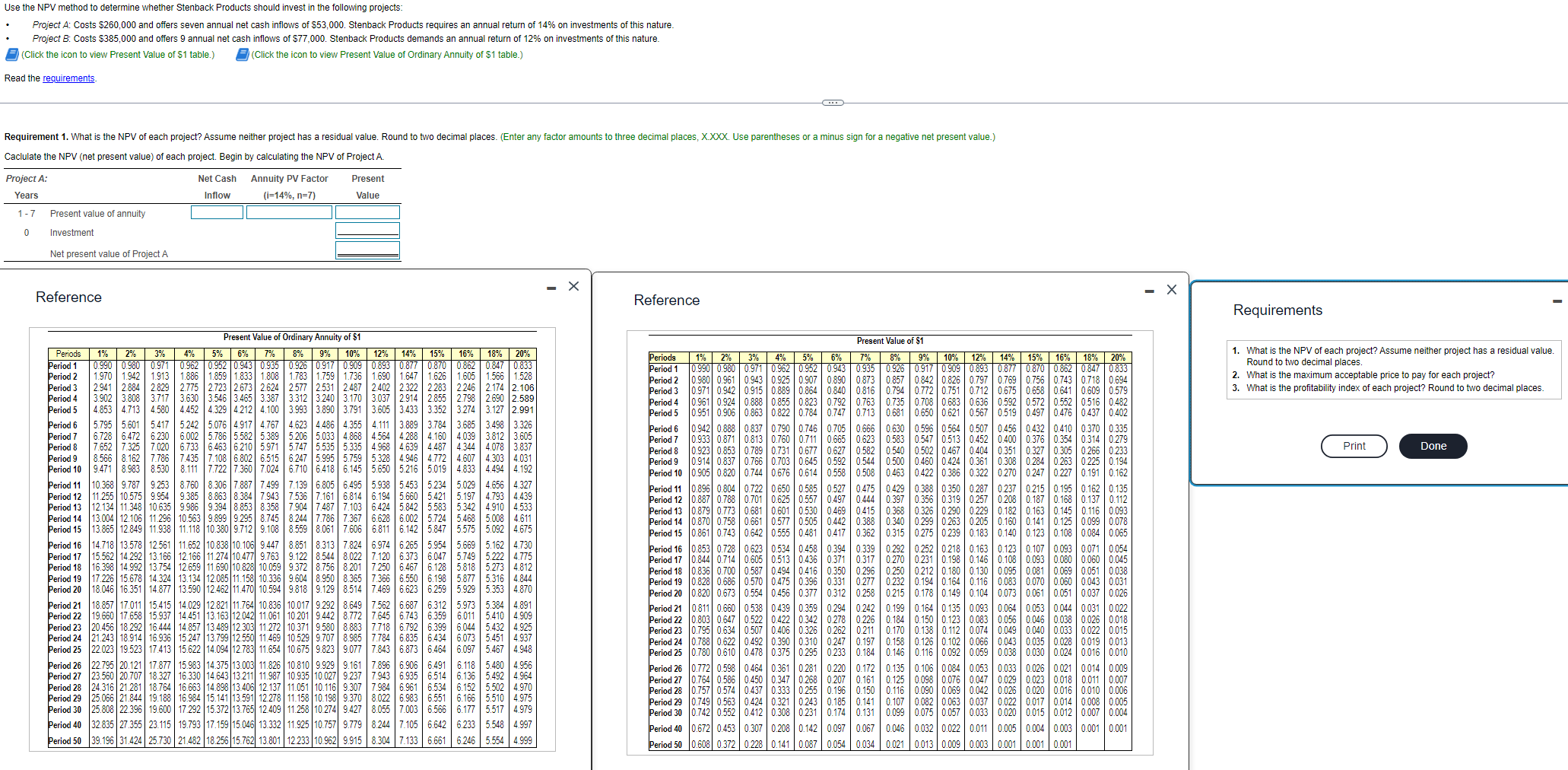Click "Present Value of Ordinary Annuity of $1" table title
This screenshot has width=1568, height=770.
pyautogui.click(x=292, y=337)
